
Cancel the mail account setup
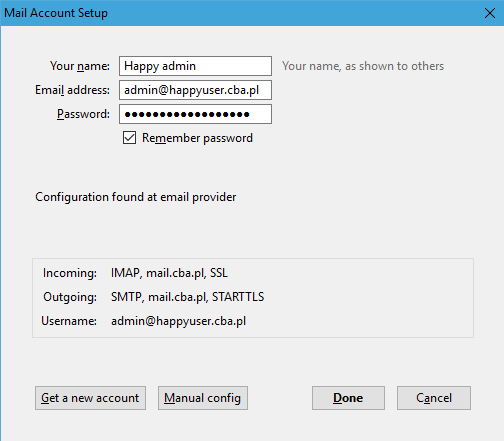434,398
